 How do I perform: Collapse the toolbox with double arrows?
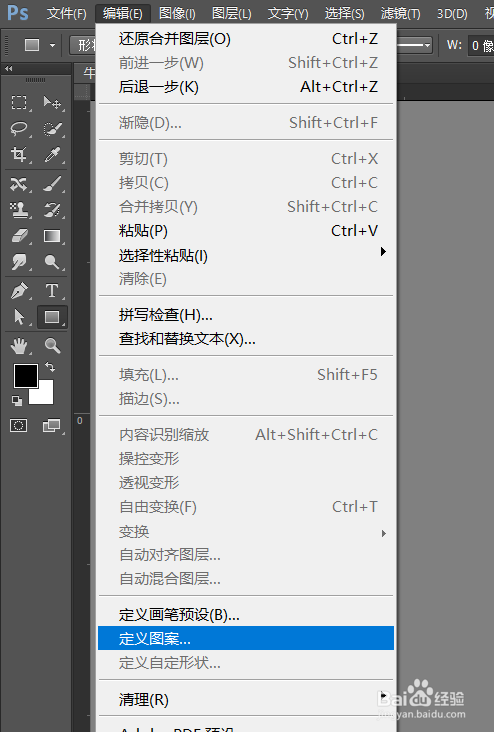[8, 69]
